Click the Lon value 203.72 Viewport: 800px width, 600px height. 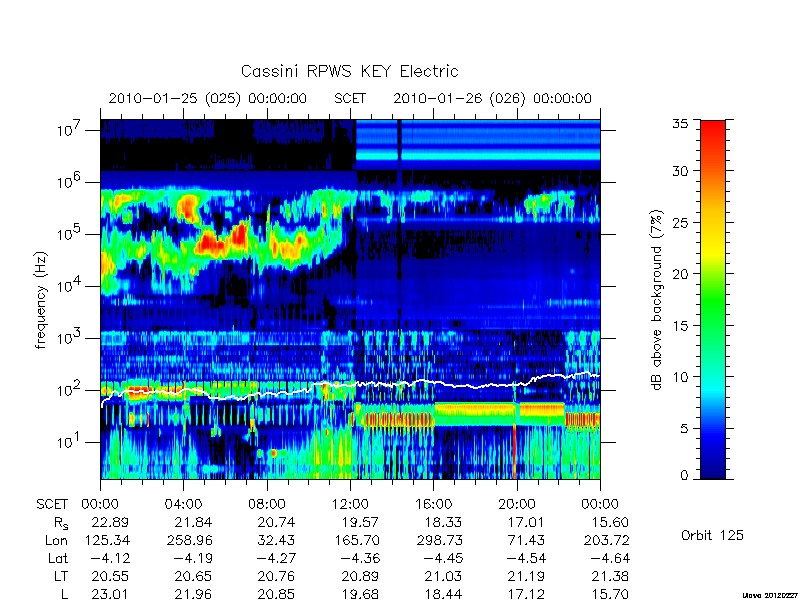(x=606, y=540)
